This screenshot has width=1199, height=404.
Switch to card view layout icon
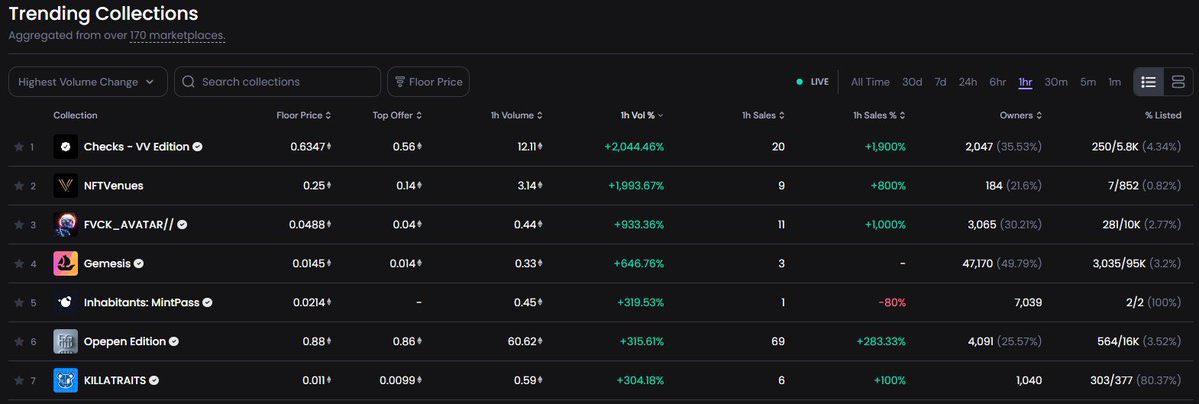tap(1178, 82)
